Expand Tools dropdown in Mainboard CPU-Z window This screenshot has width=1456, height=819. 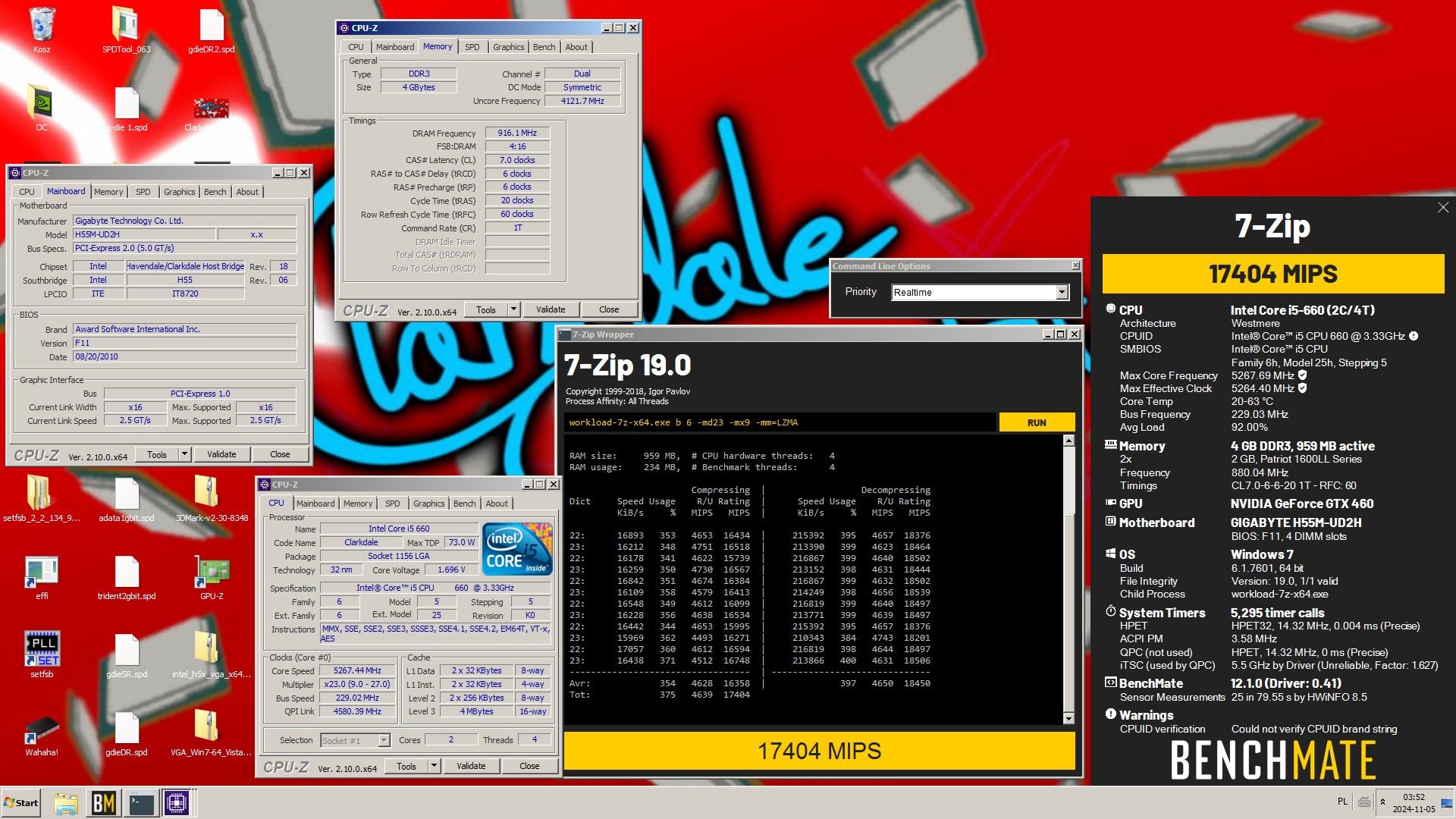click(184, 454)
